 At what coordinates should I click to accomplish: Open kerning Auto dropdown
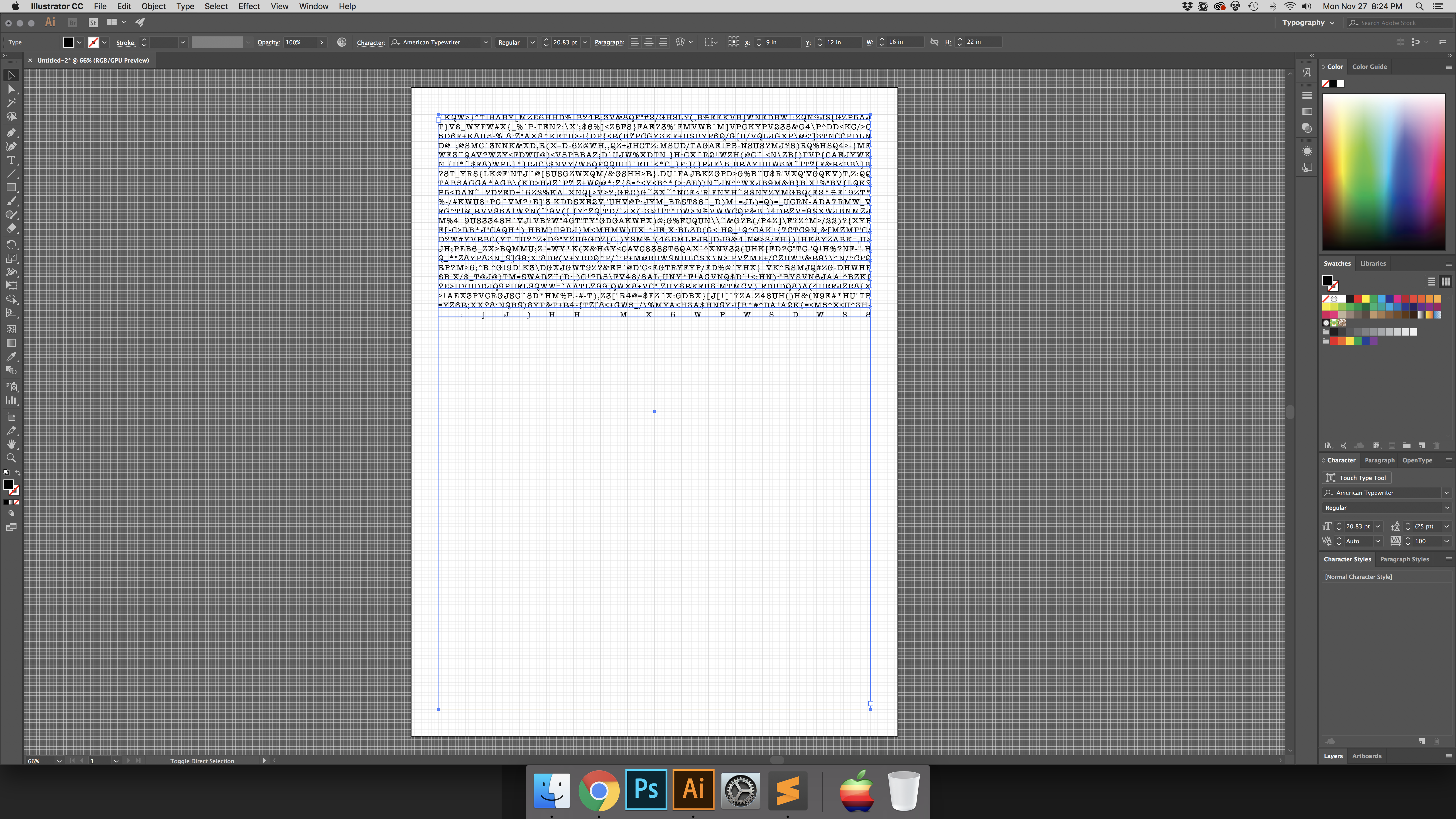click(x=1378, y=541)
